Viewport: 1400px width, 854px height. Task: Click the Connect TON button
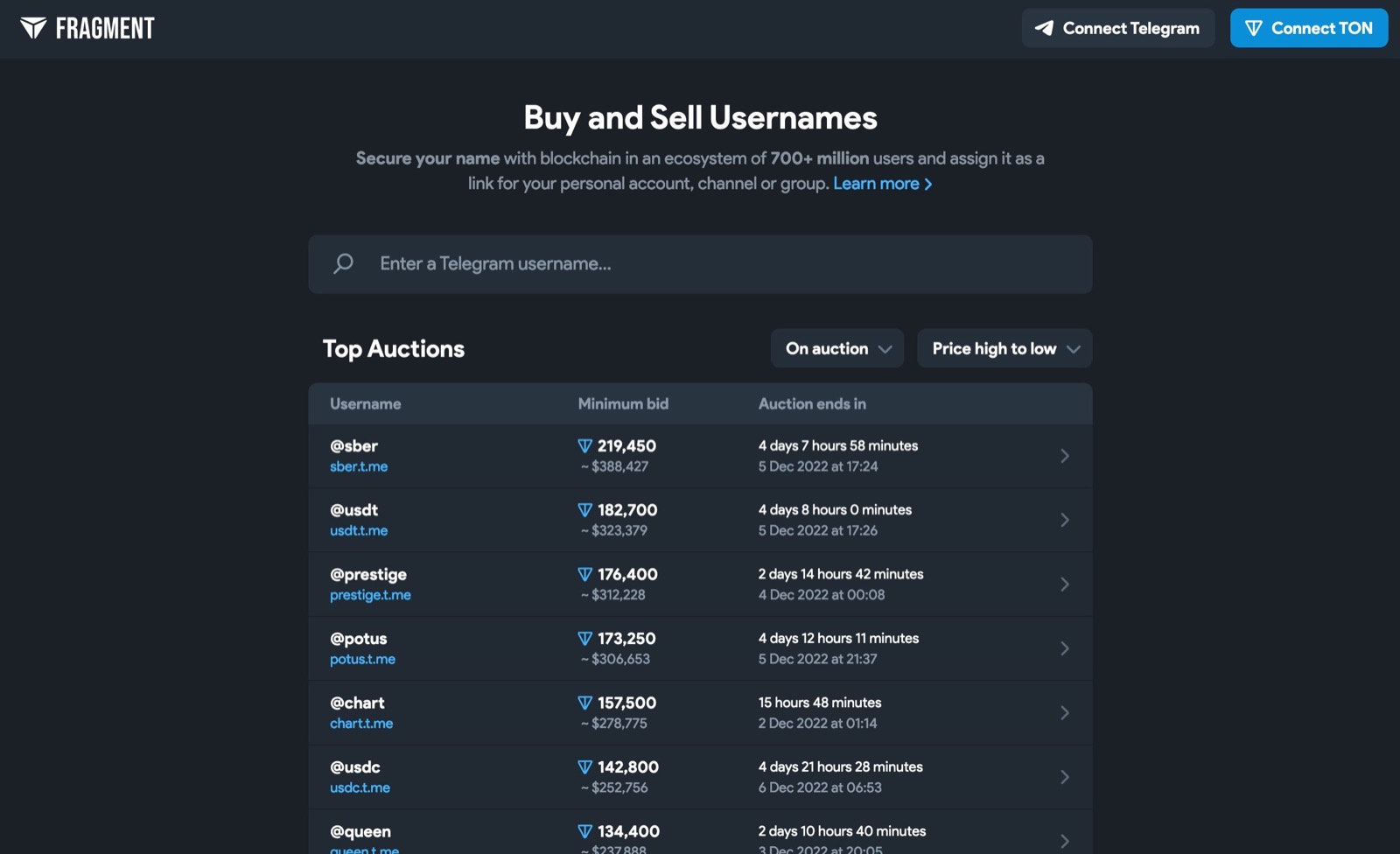point(1308,28)
